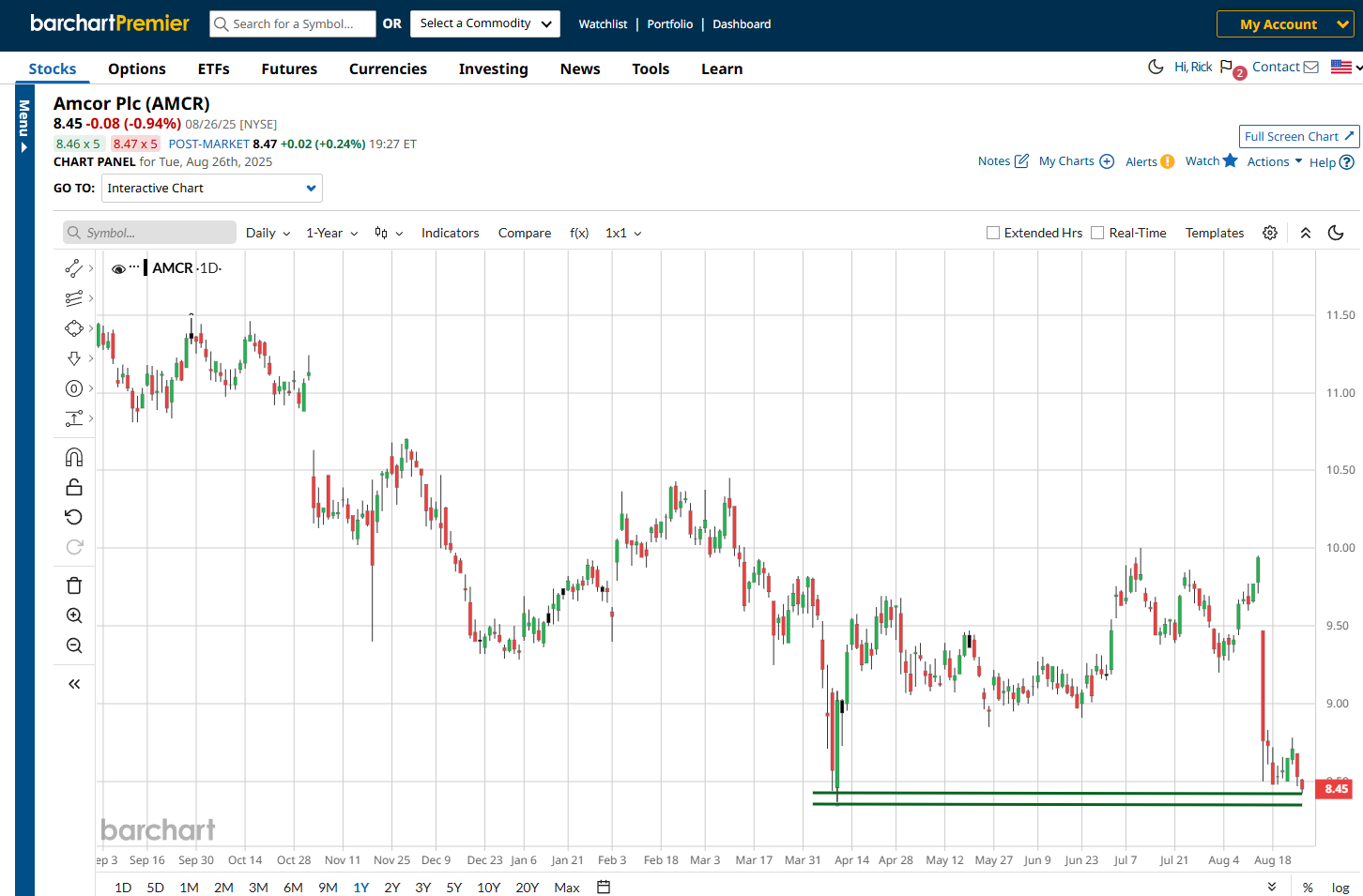Enable Extended Hrs checkbox
Viewport: 1363px width, 896px height.
click(993, 233)
